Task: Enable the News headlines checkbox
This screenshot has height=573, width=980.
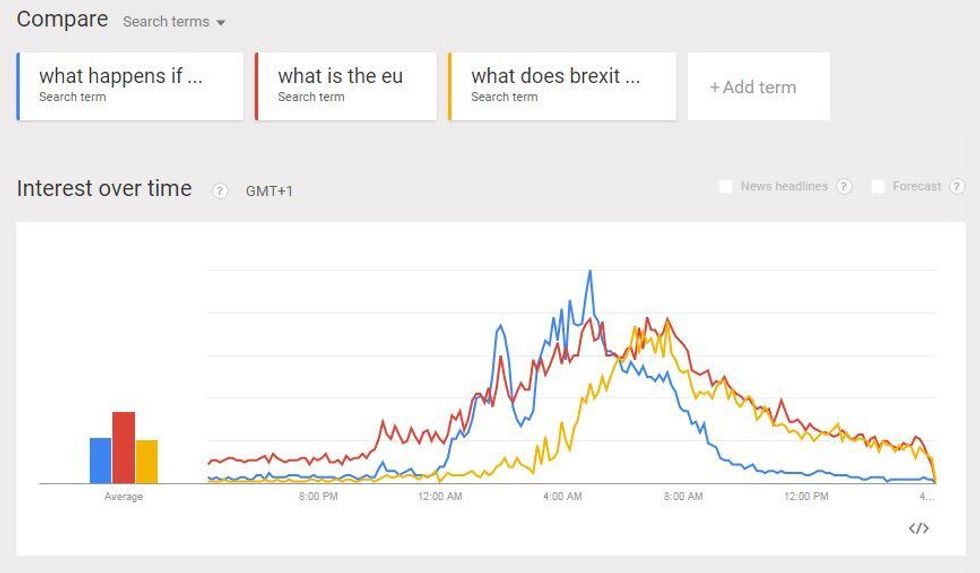Action: click(726, 186)
